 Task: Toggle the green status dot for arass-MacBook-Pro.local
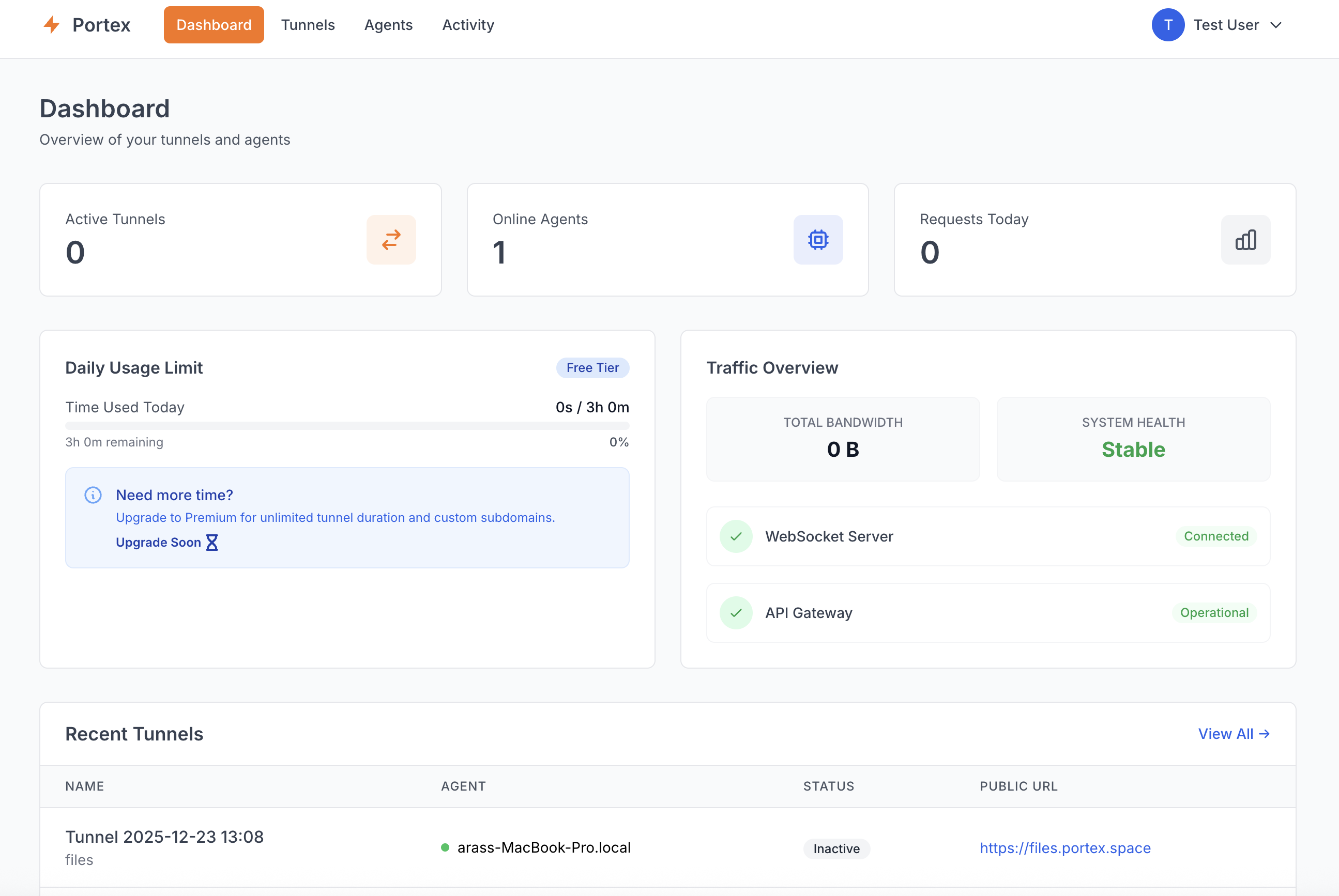pos(445,848)
